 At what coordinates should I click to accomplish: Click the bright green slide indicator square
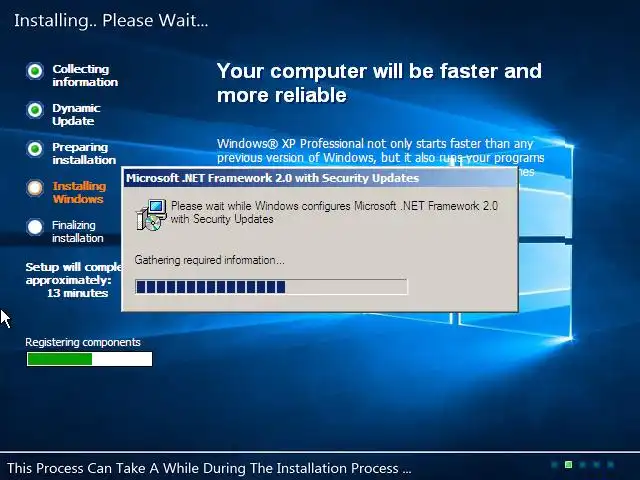click(568, 464)
